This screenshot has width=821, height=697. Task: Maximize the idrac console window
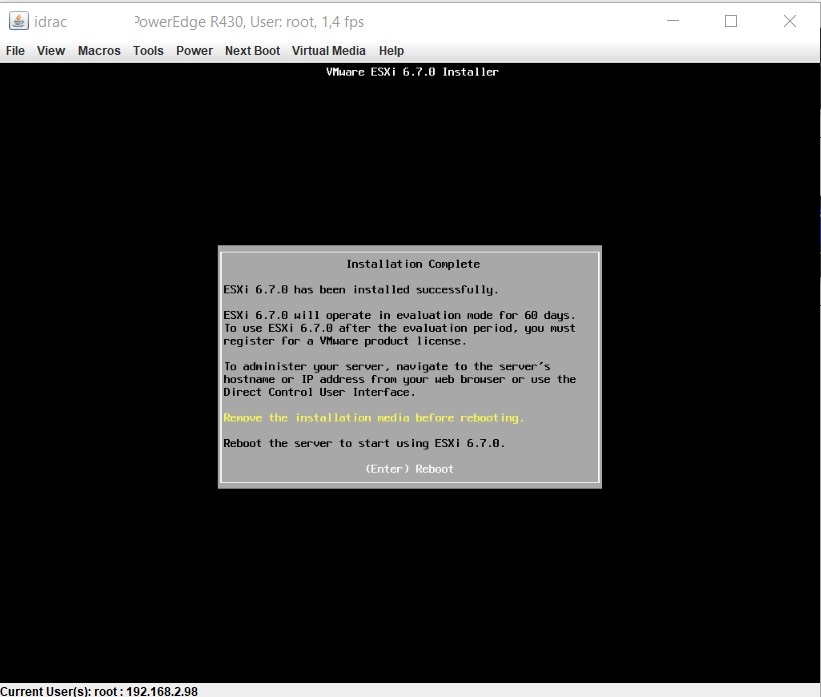tap(731, 21)
